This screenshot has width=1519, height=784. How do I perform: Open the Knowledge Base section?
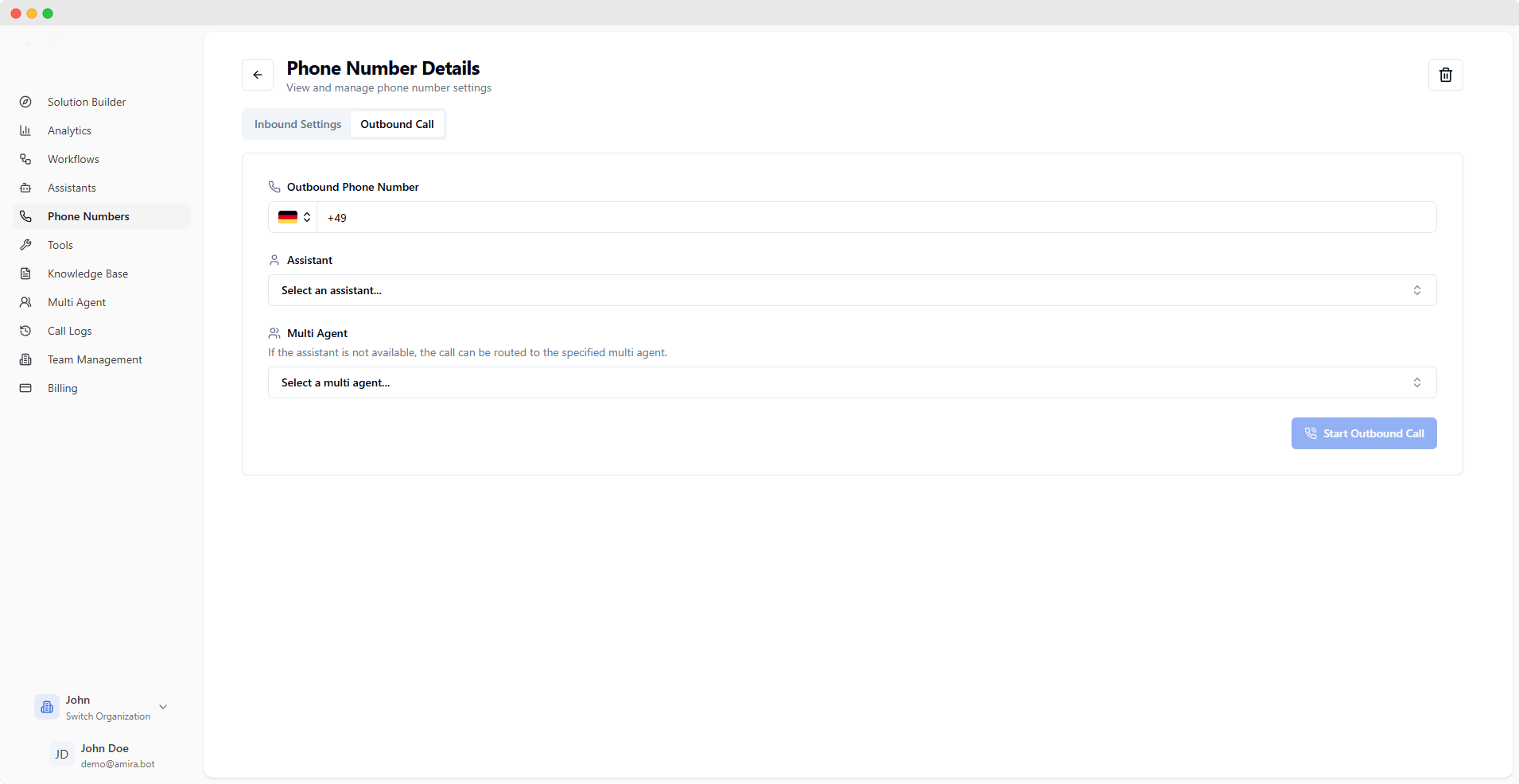(87, 274)
